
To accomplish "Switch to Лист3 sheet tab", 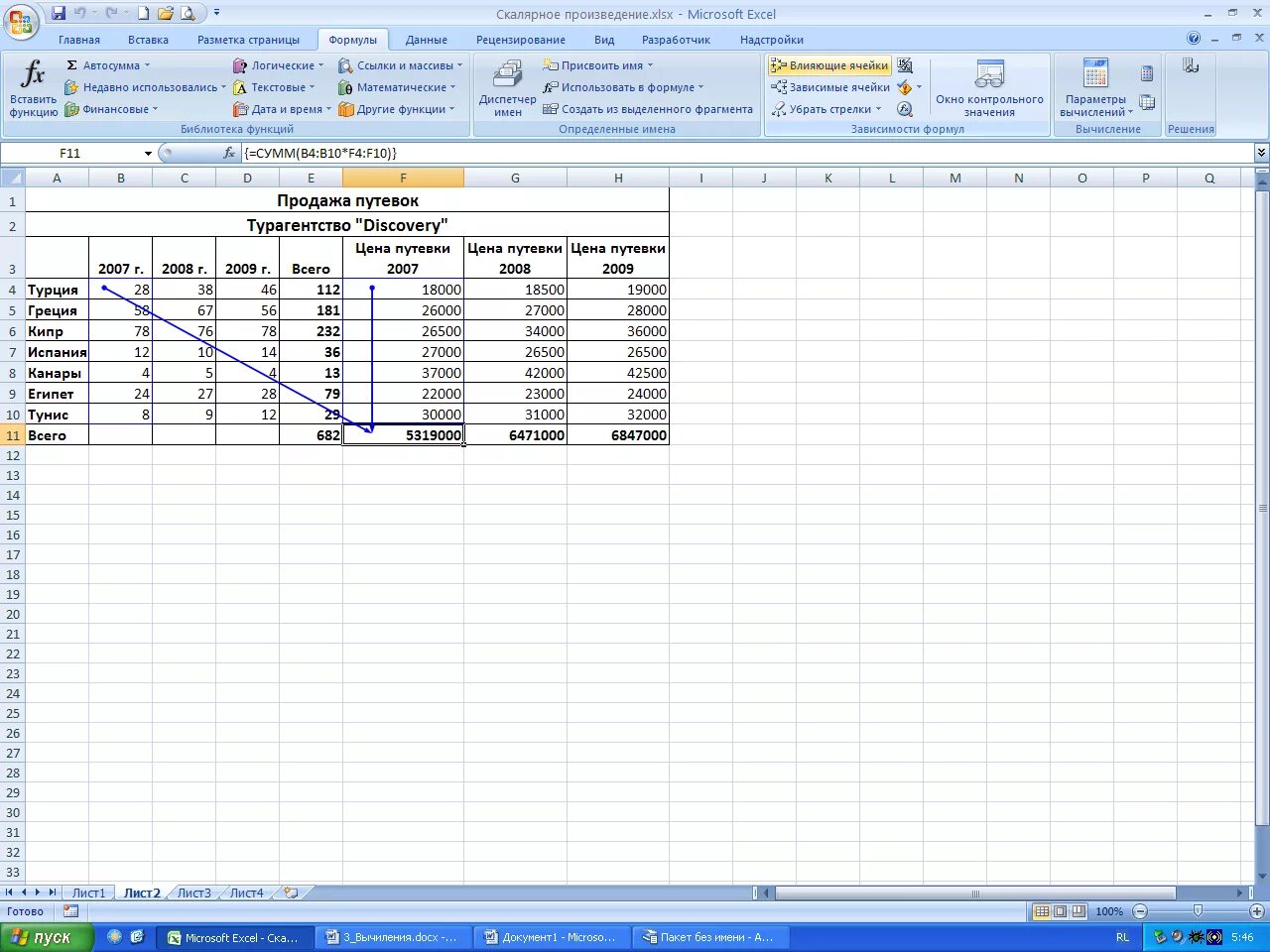I will pos(193,892).
